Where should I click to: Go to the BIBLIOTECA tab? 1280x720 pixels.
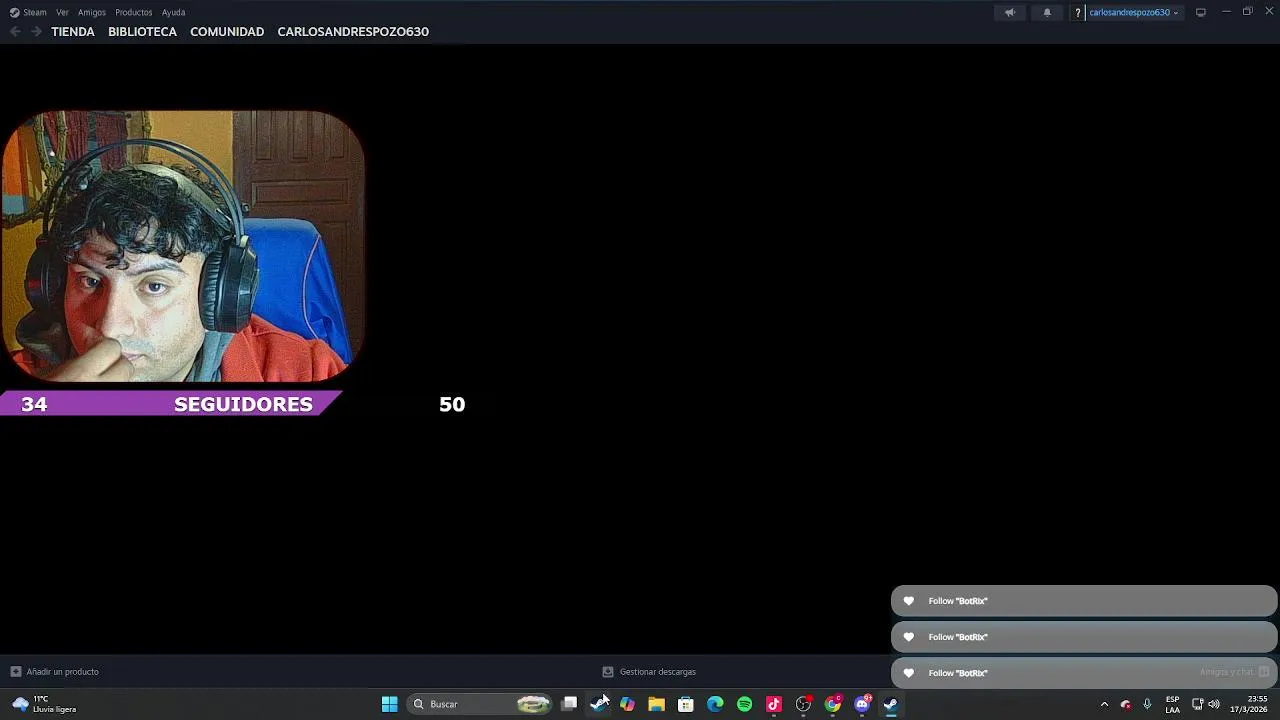coord(142,32)
